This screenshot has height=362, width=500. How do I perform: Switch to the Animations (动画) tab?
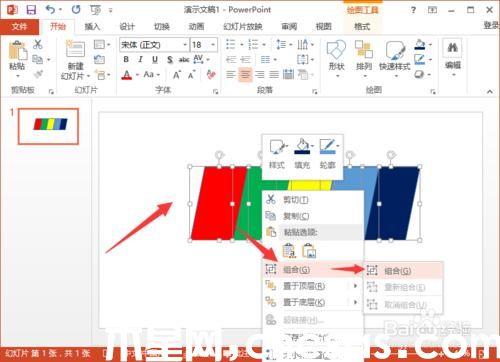(x=196, y=27)
